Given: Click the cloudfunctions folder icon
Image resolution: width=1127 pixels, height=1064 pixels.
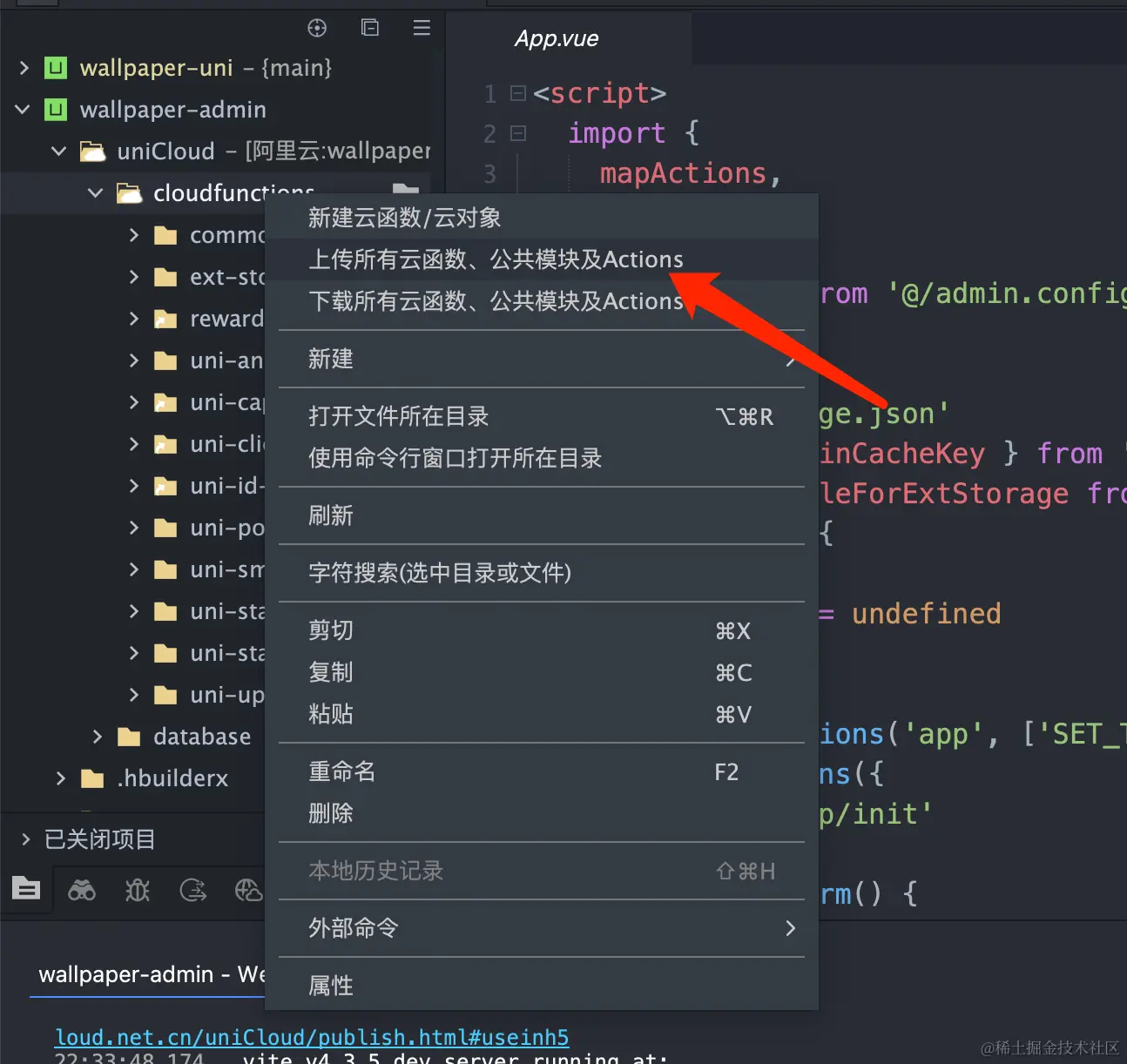Looking at the screenshot, I should click(129, 193).
